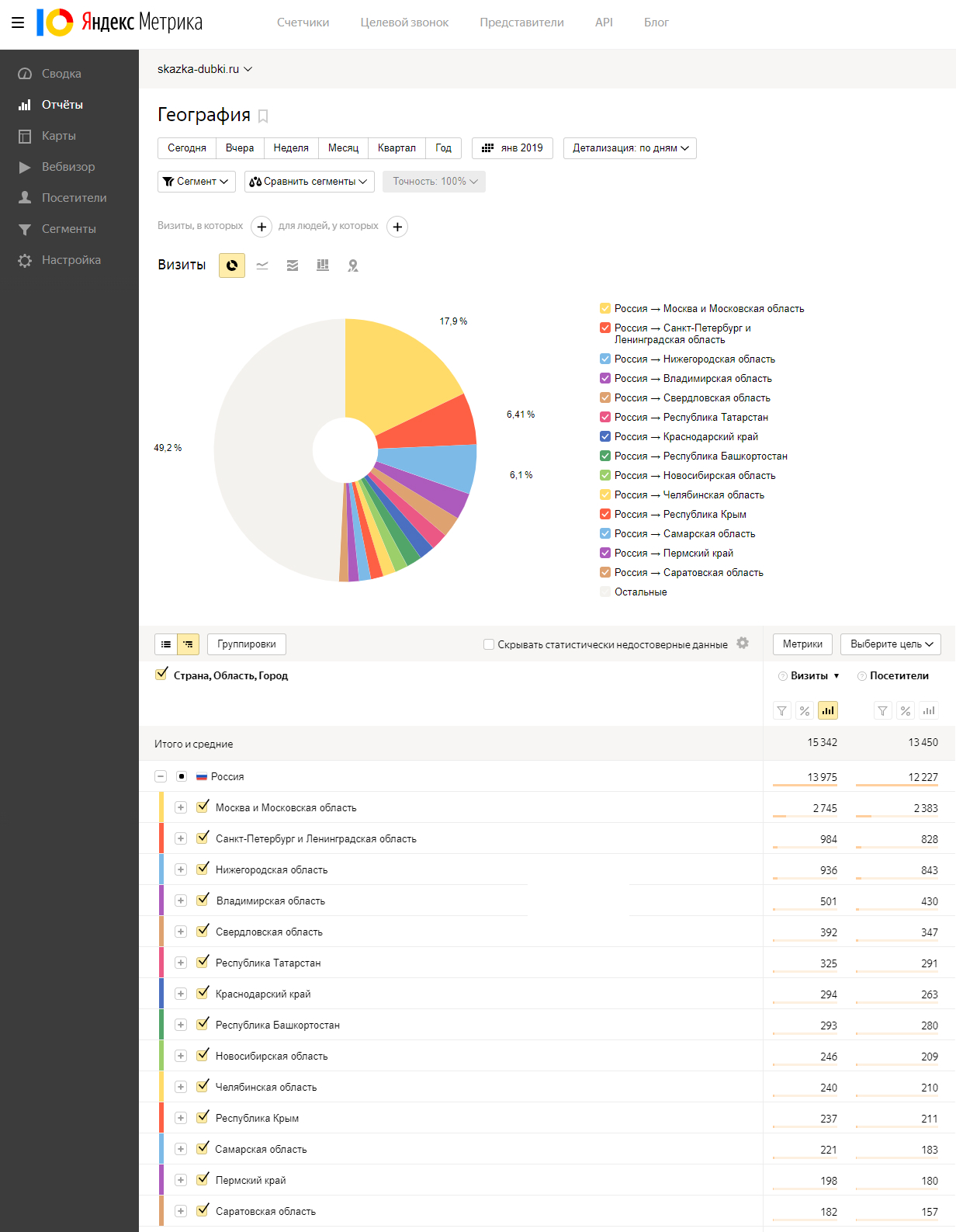Select tree list table view
Screen dimensions: 956x1232
point(189,644)
